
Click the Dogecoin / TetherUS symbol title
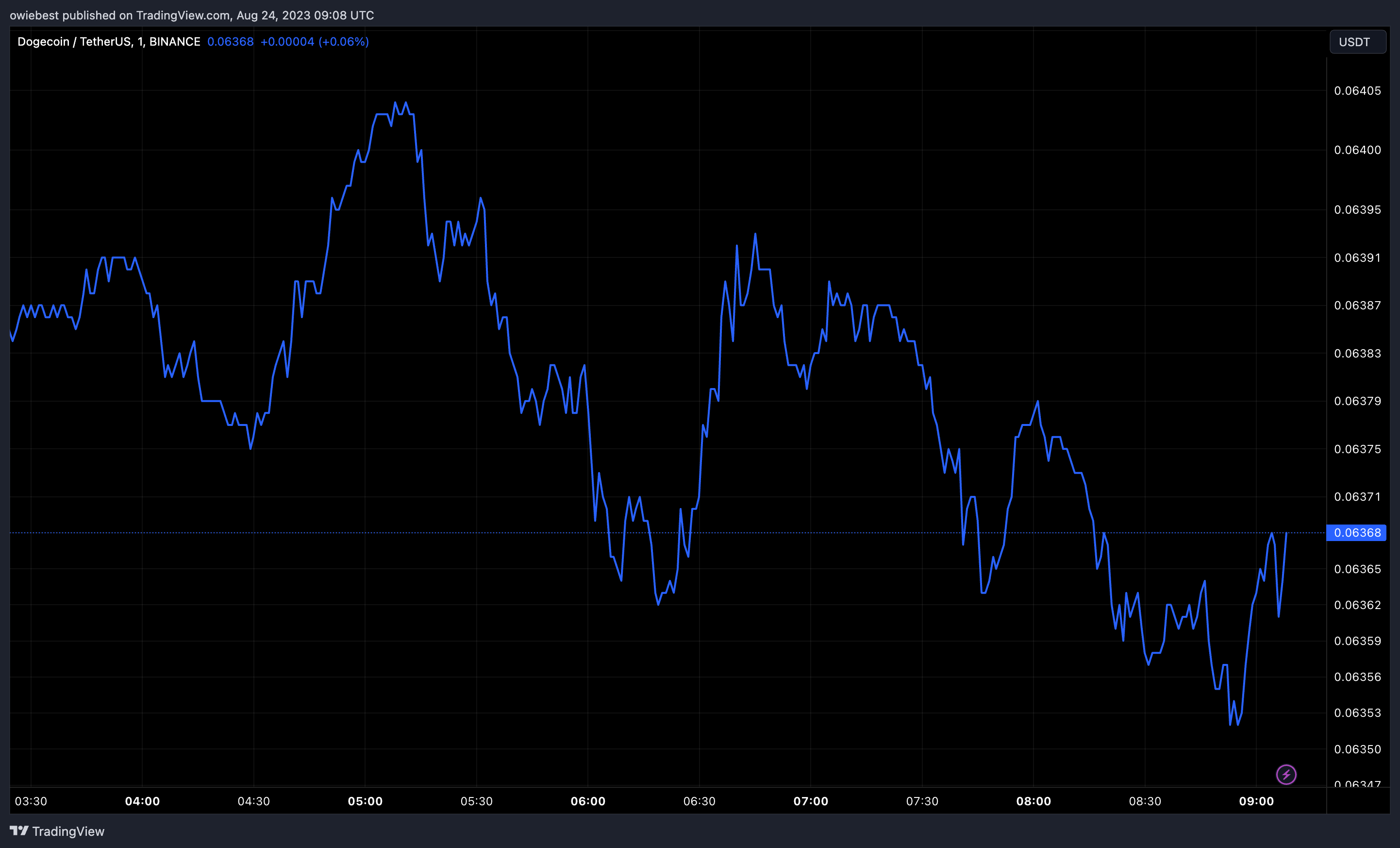(x=109, y=41)
